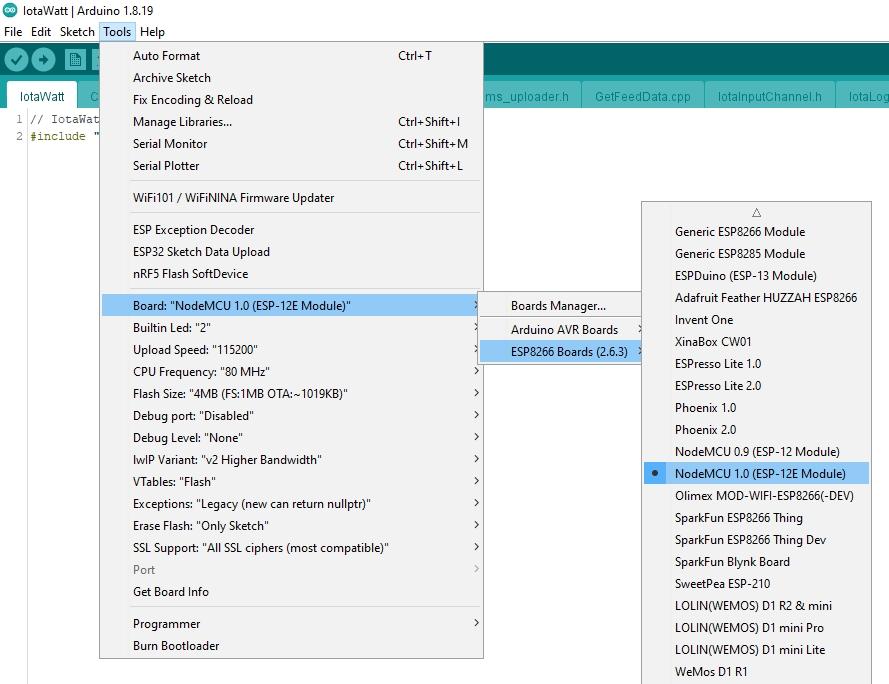
Task: Open the Upload Speed 115200 submenu
Action: point(291,350)
